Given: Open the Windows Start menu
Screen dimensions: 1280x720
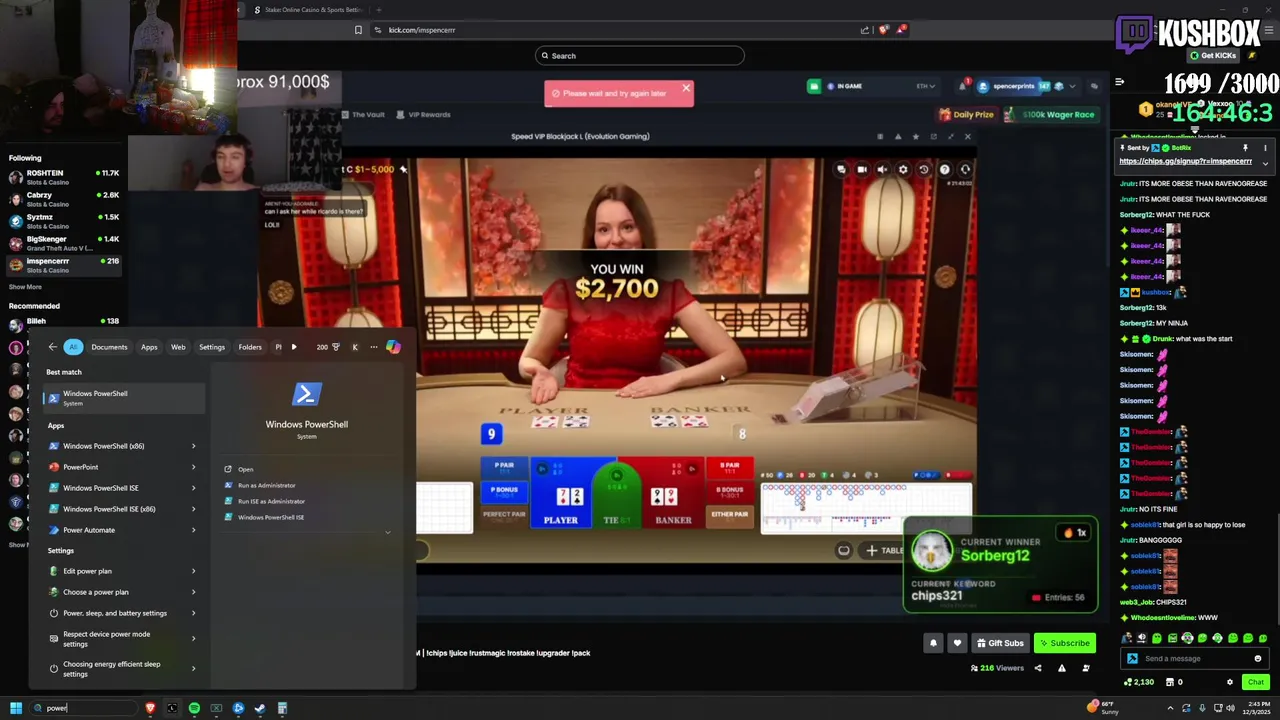Looking at the screenshot, I should pos(16,708).
